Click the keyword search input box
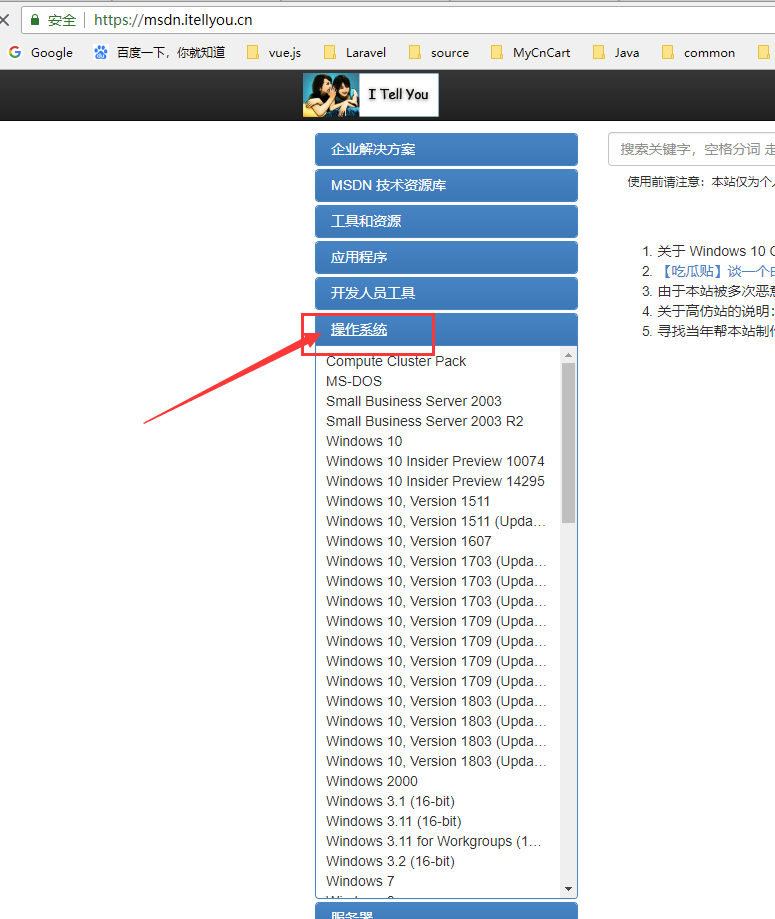 tap(692, 149)
